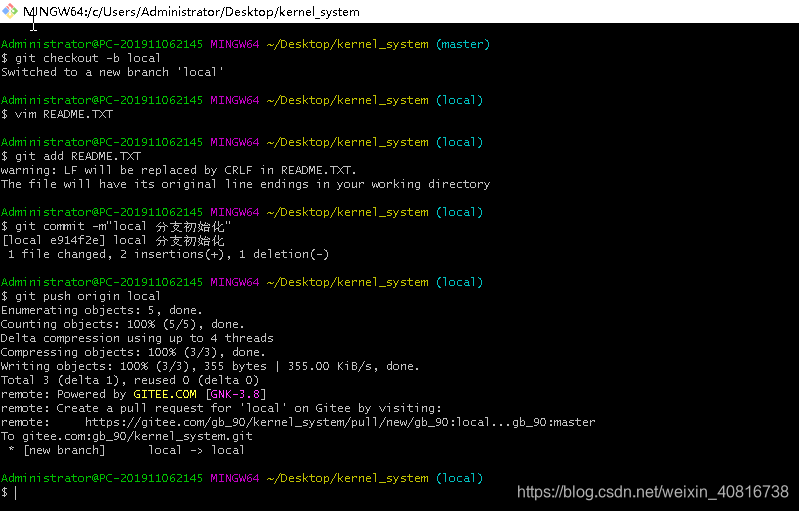The image size is (799, 511).
Task: Click the '[new branch] local -> local' line
Action: pos(126,450)
